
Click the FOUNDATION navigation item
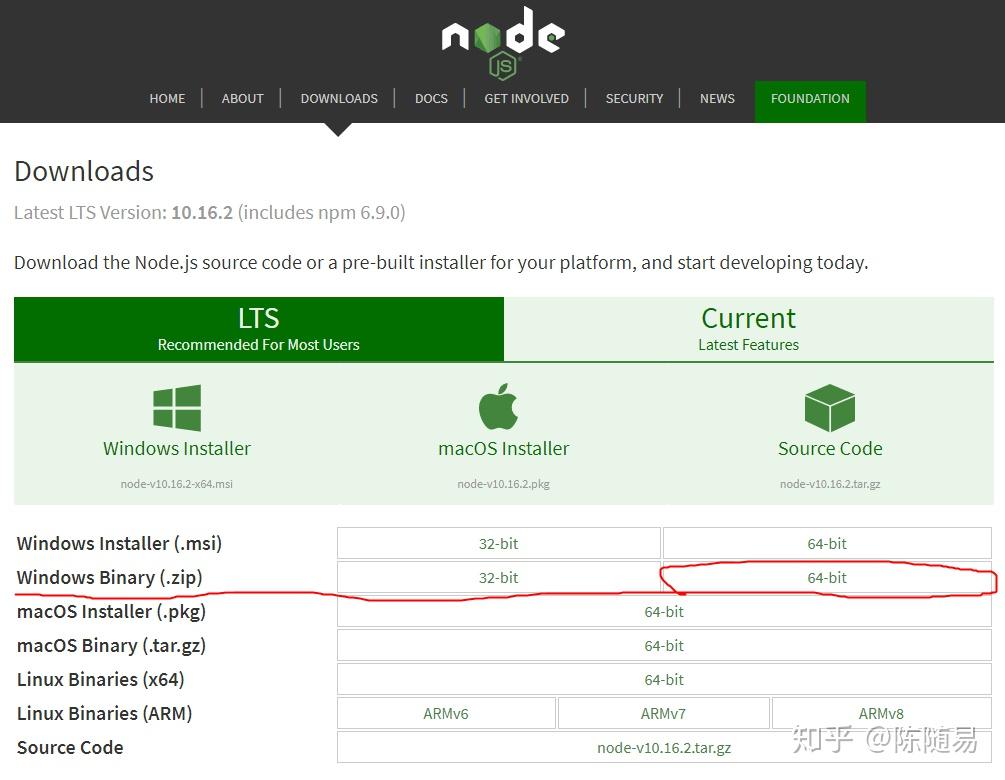(810, 98)
